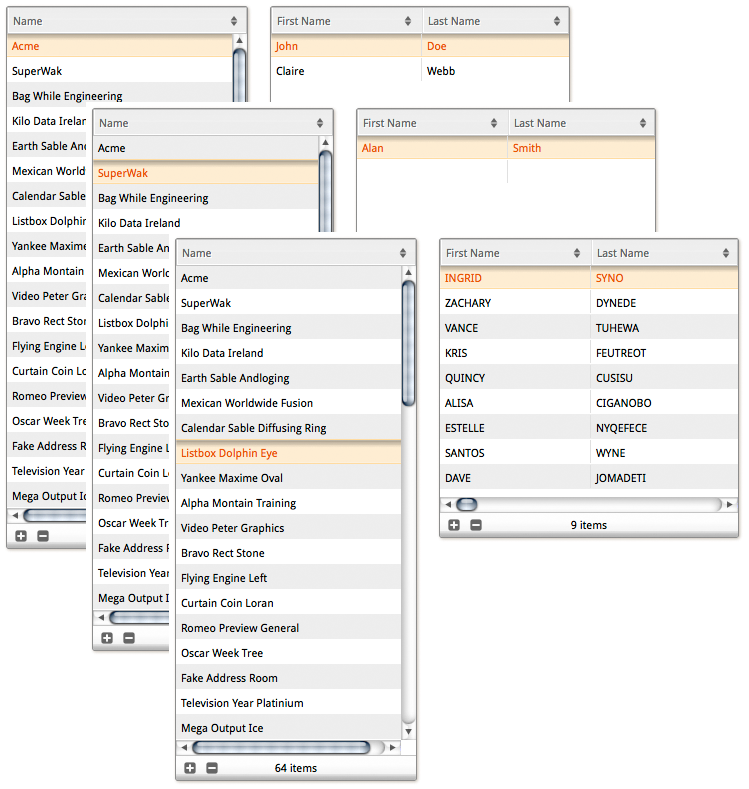
Task: Click First Name header above John
Action: click(345, 21)
